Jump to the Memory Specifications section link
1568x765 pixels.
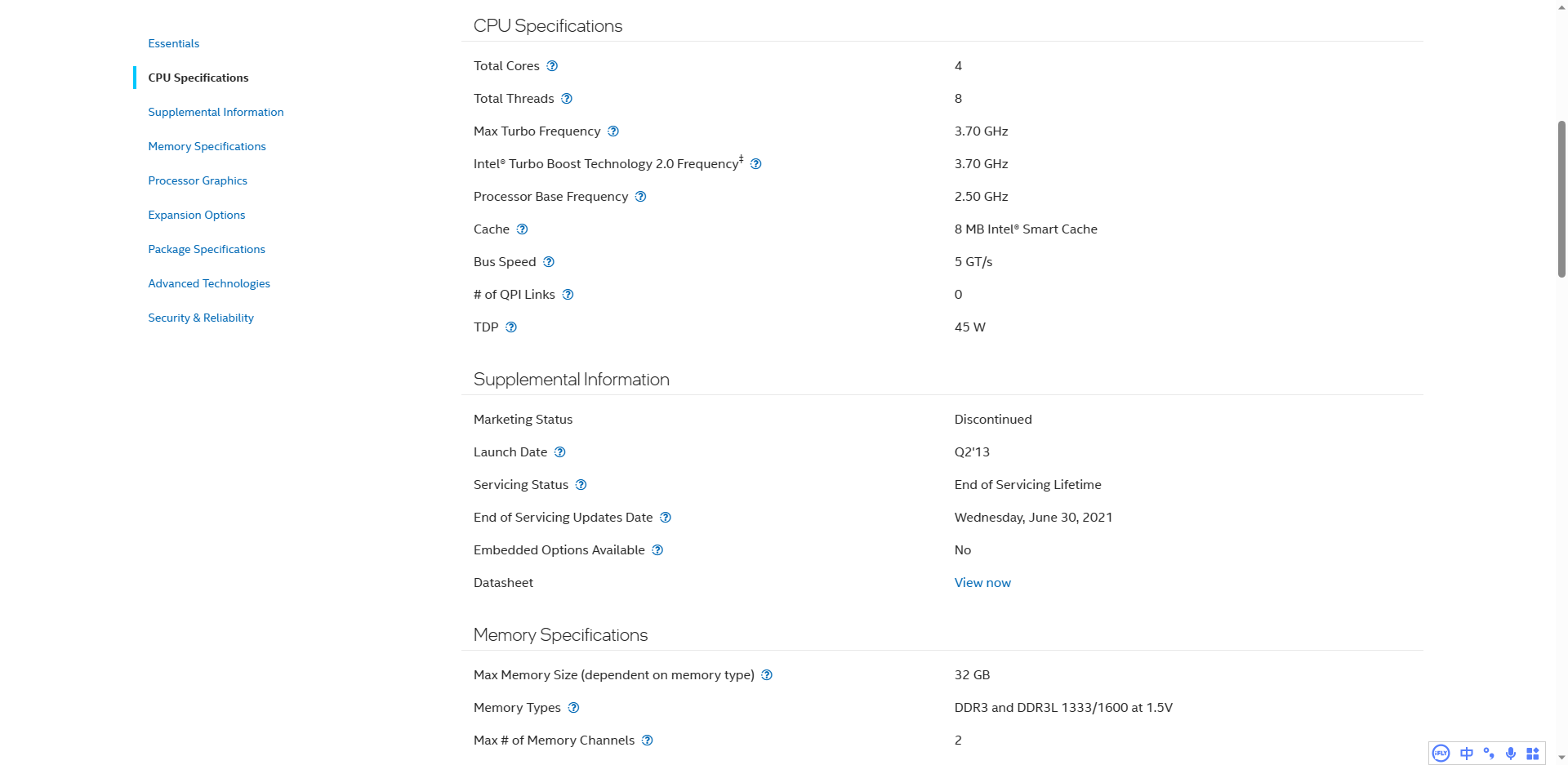point(207,146)
